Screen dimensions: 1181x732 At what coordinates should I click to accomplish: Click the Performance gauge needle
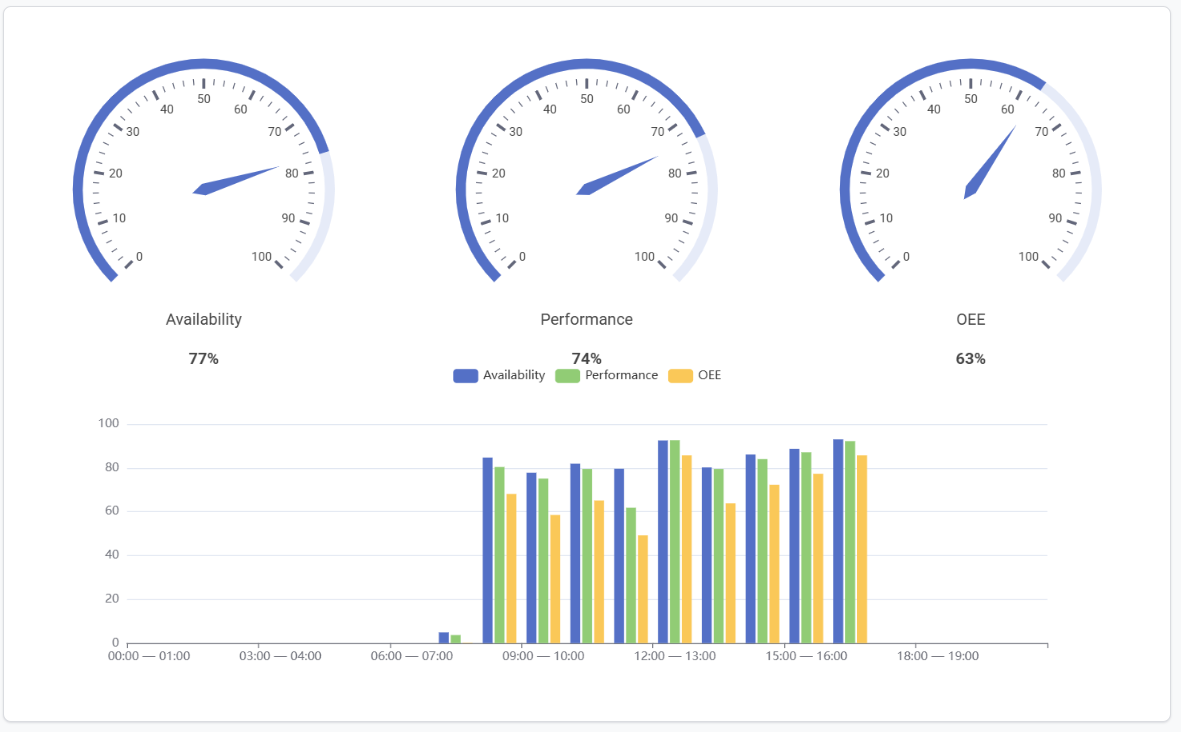coord(617,176)
